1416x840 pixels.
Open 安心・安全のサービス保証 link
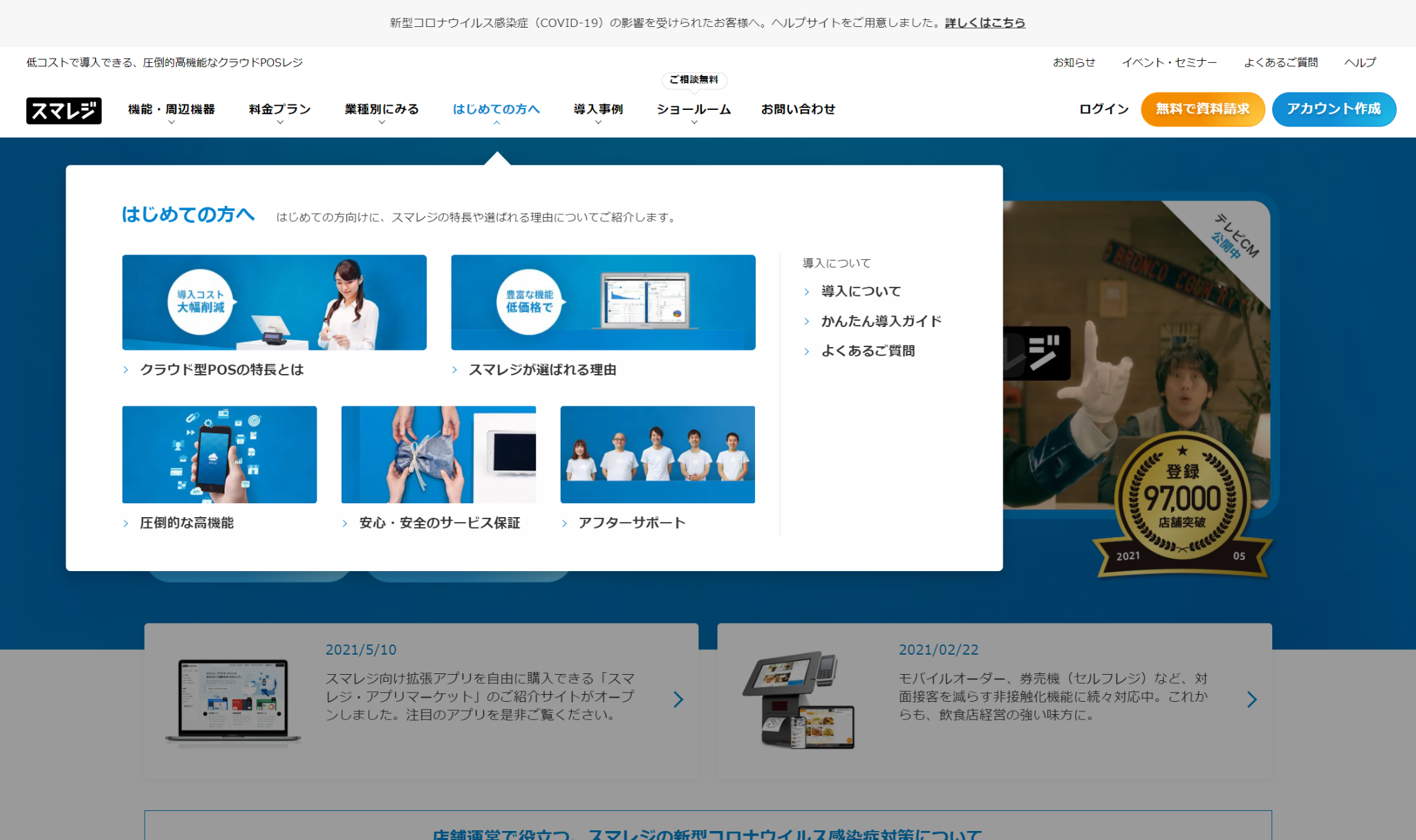pos(440,523)
